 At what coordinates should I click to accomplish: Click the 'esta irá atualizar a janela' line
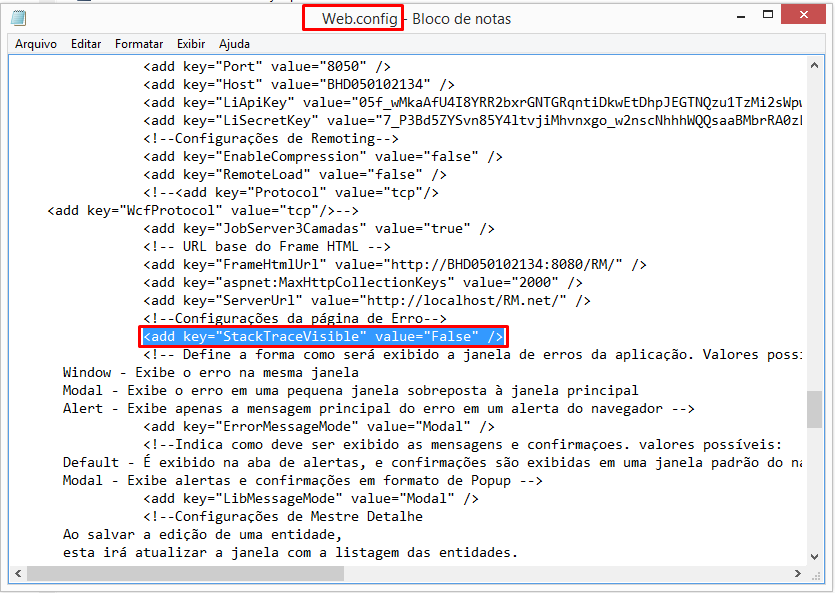click(290, 553)
